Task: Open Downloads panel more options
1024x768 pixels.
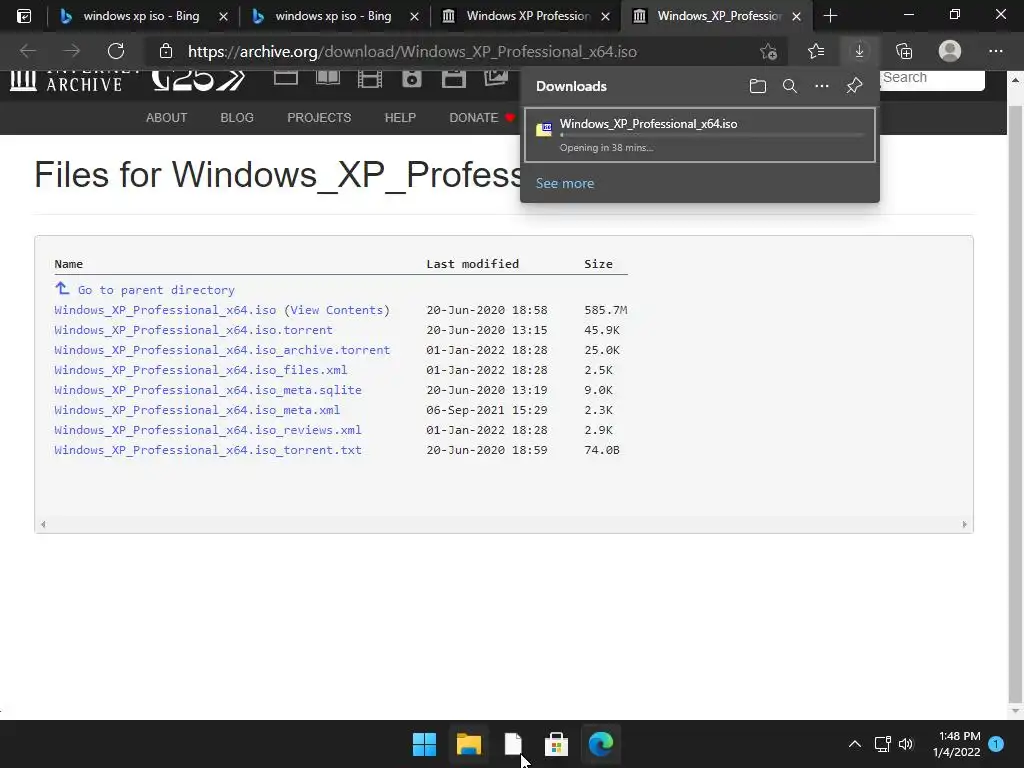Action: 822,86
